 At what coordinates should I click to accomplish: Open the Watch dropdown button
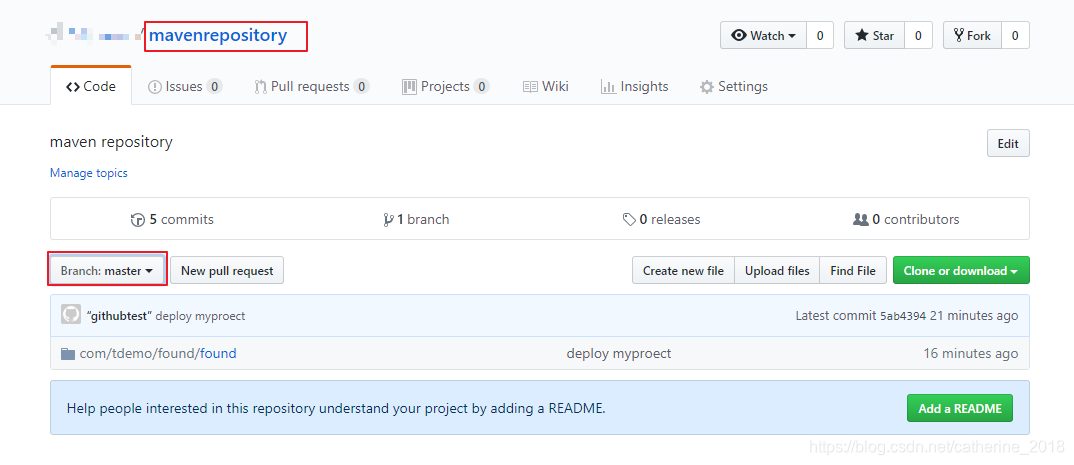tap(763, 36)
